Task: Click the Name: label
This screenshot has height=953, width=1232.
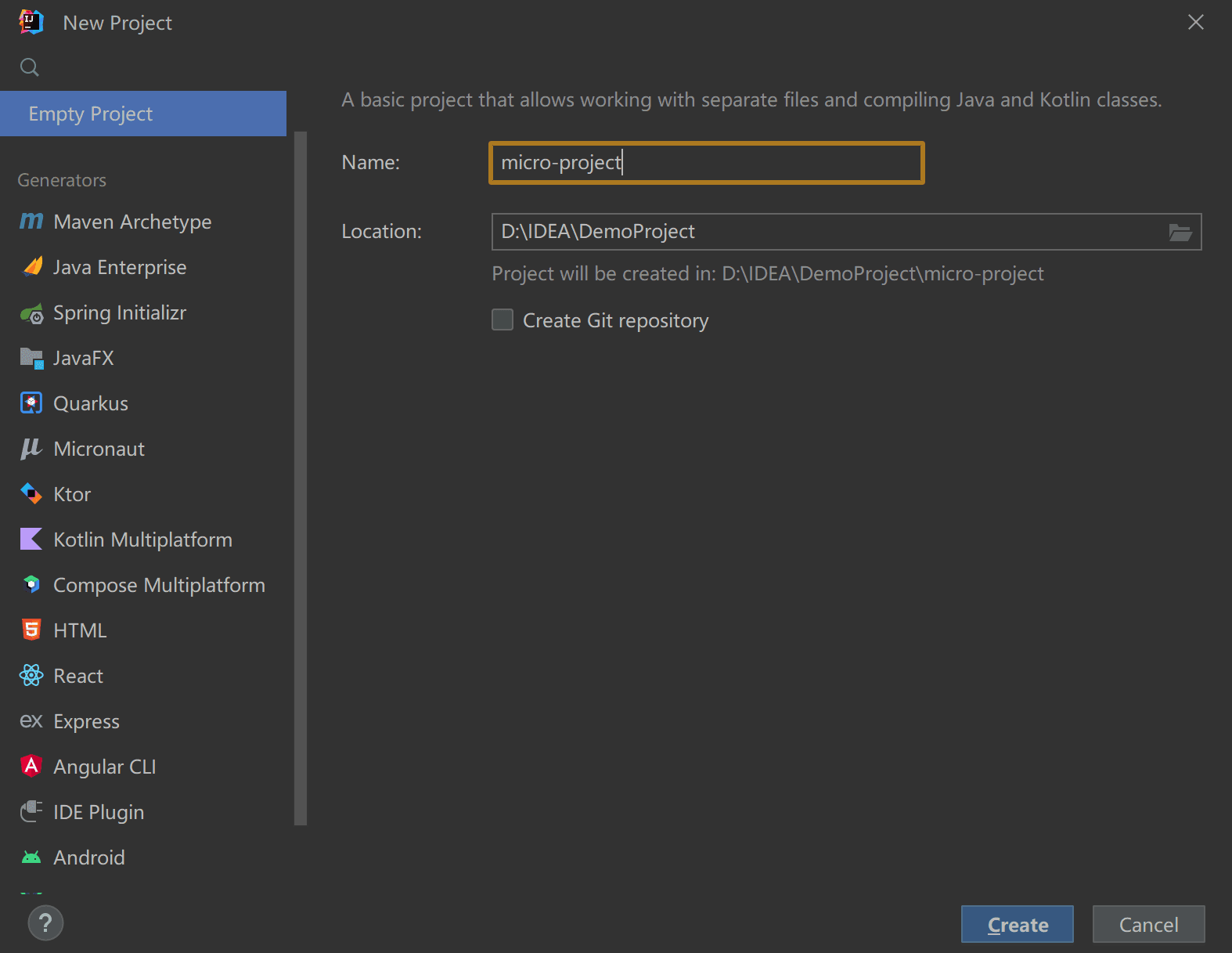Action: [x=371, y=163]
